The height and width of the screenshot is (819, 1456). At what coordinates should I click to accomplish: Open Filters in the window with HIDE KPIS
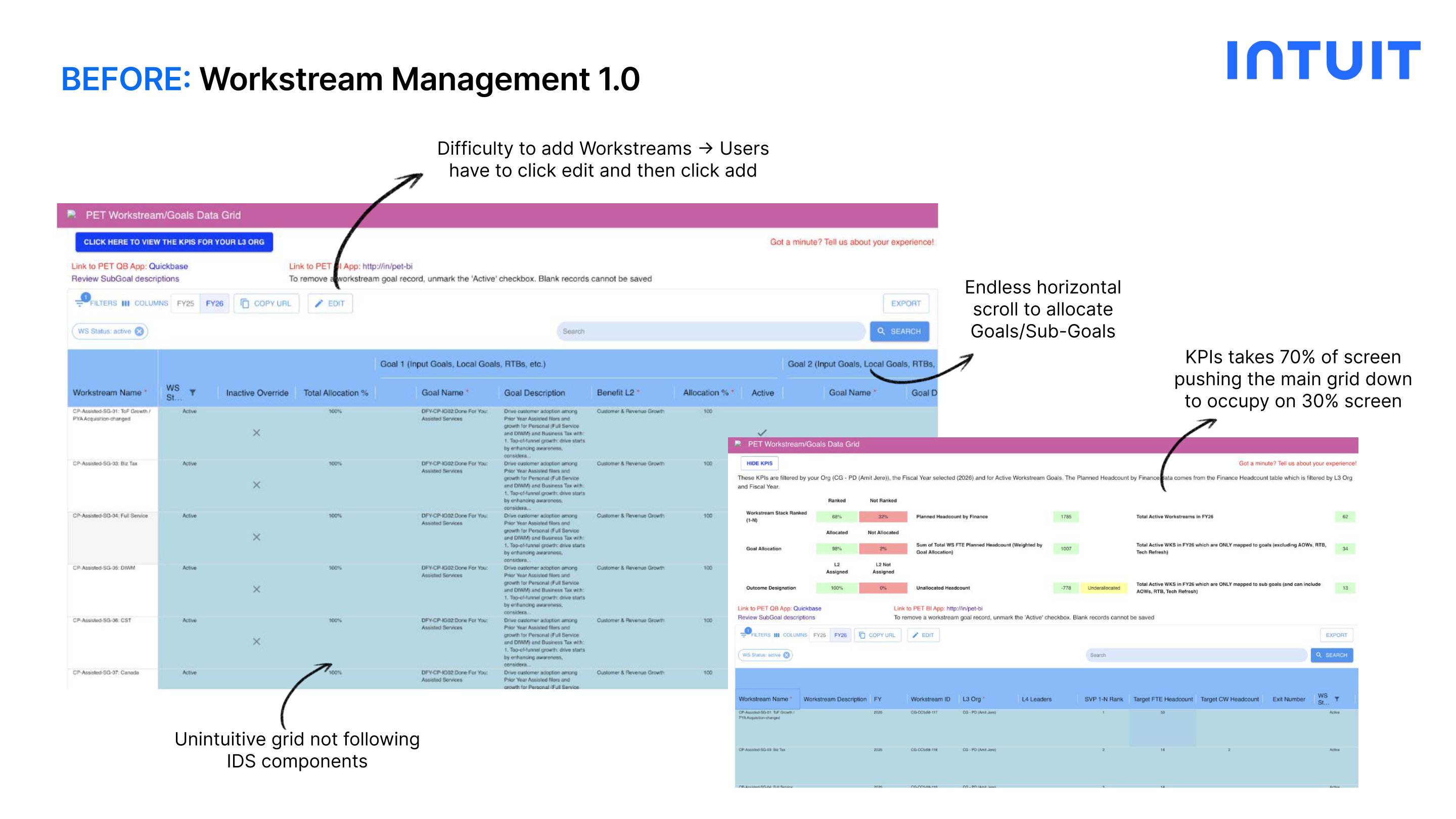pyautogui.click(x=756, y=635)
